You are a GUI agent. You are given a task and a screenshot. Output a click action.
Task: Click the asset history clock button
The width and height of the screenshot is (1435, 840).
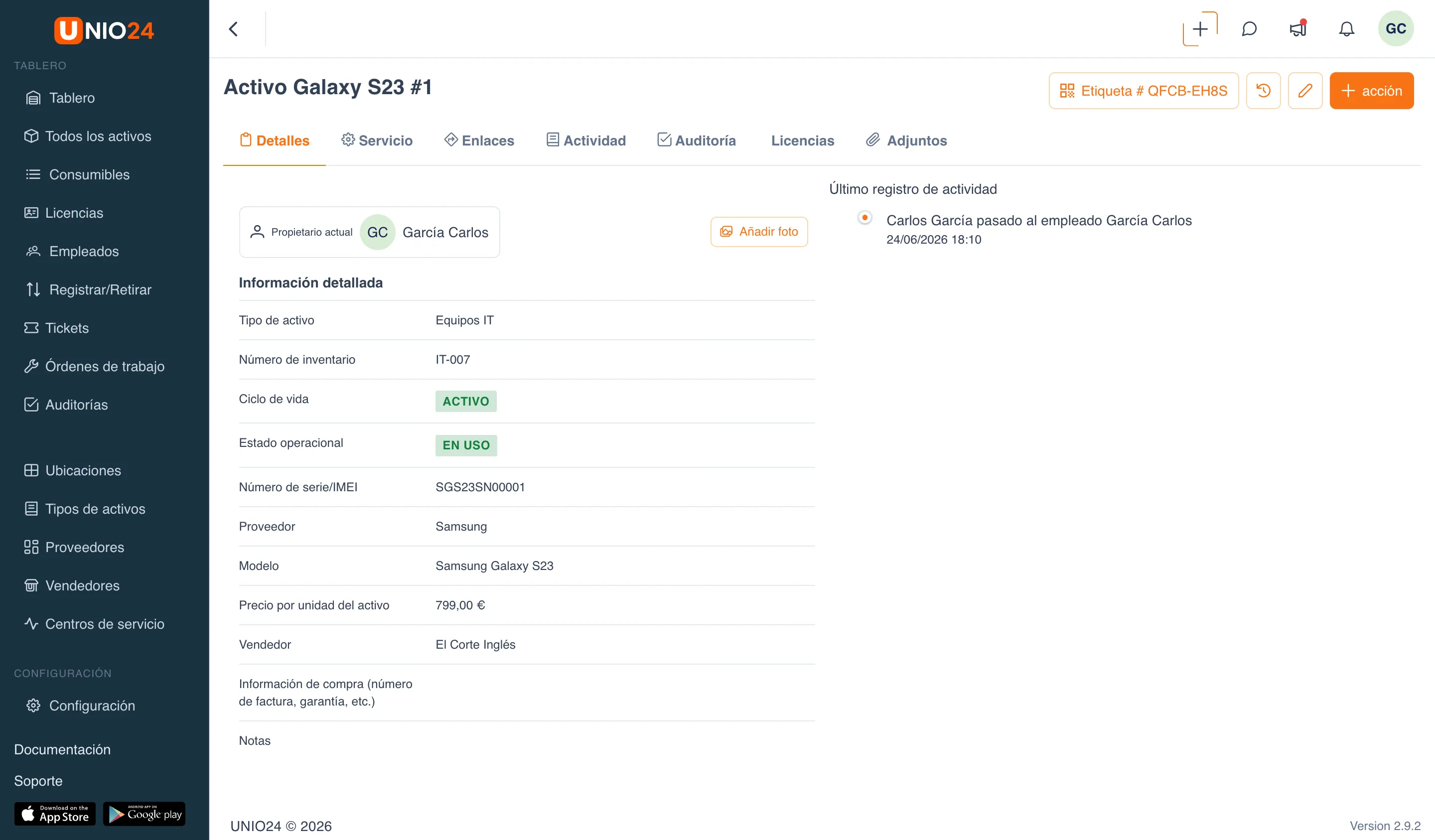click(x=1263, y=91)
